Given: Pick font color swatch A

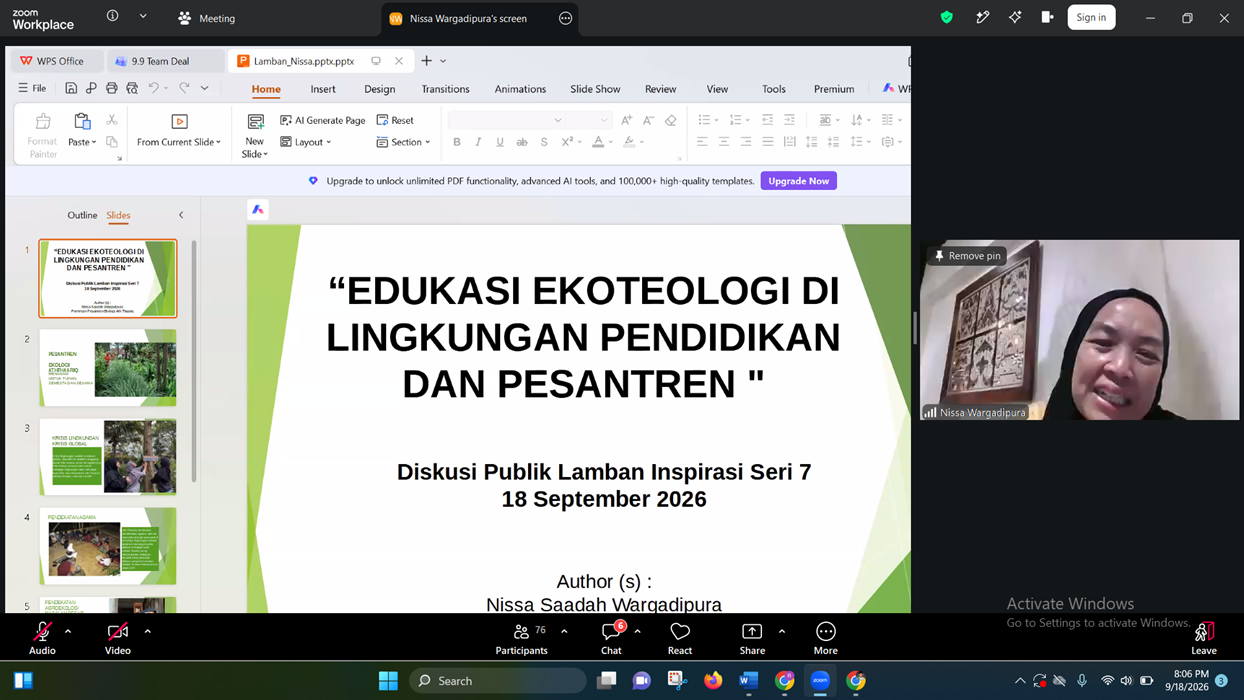Looking at the screenshot, I should [598, 142].
